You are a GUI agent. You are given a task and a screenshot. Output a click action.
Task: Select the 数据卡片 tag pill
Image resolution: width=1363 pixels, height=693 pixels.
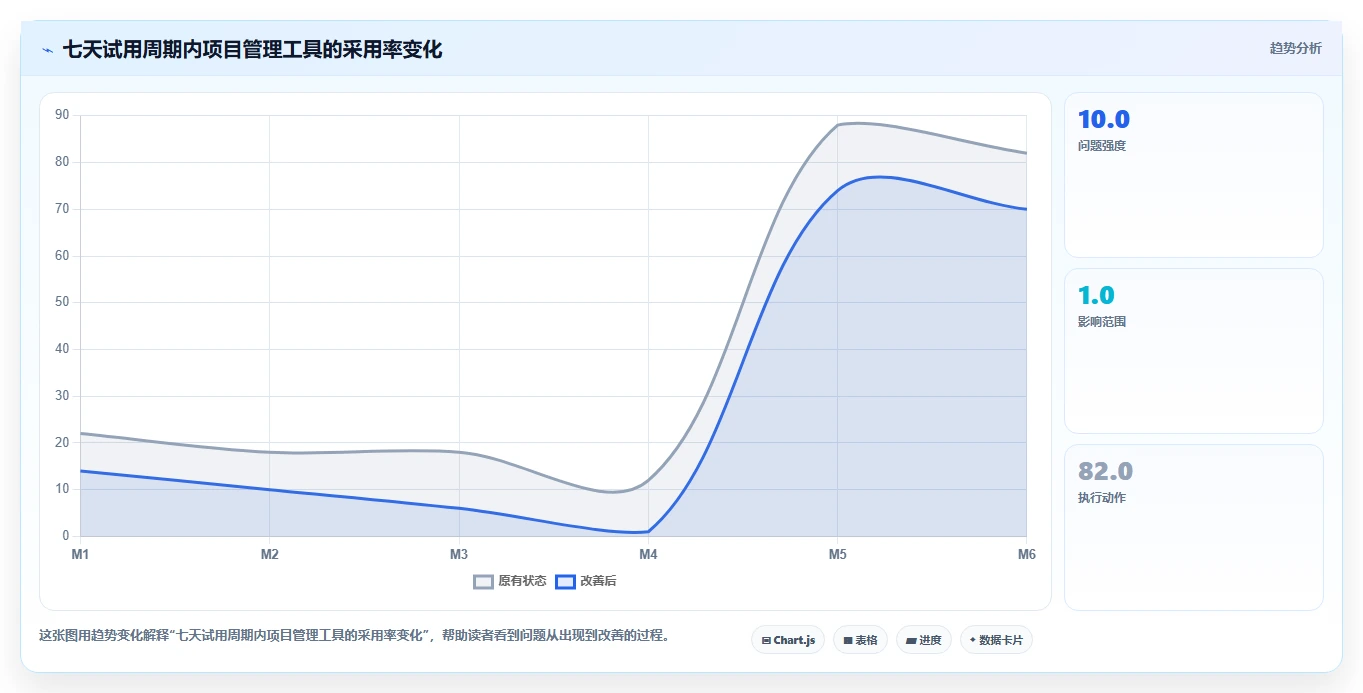pos(996,640)
